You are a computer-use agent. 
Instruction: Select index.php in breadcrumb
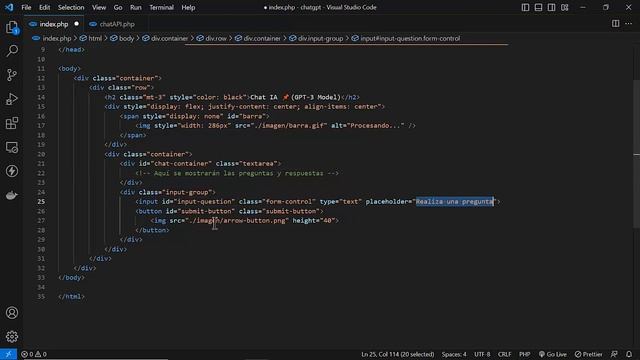56,38
